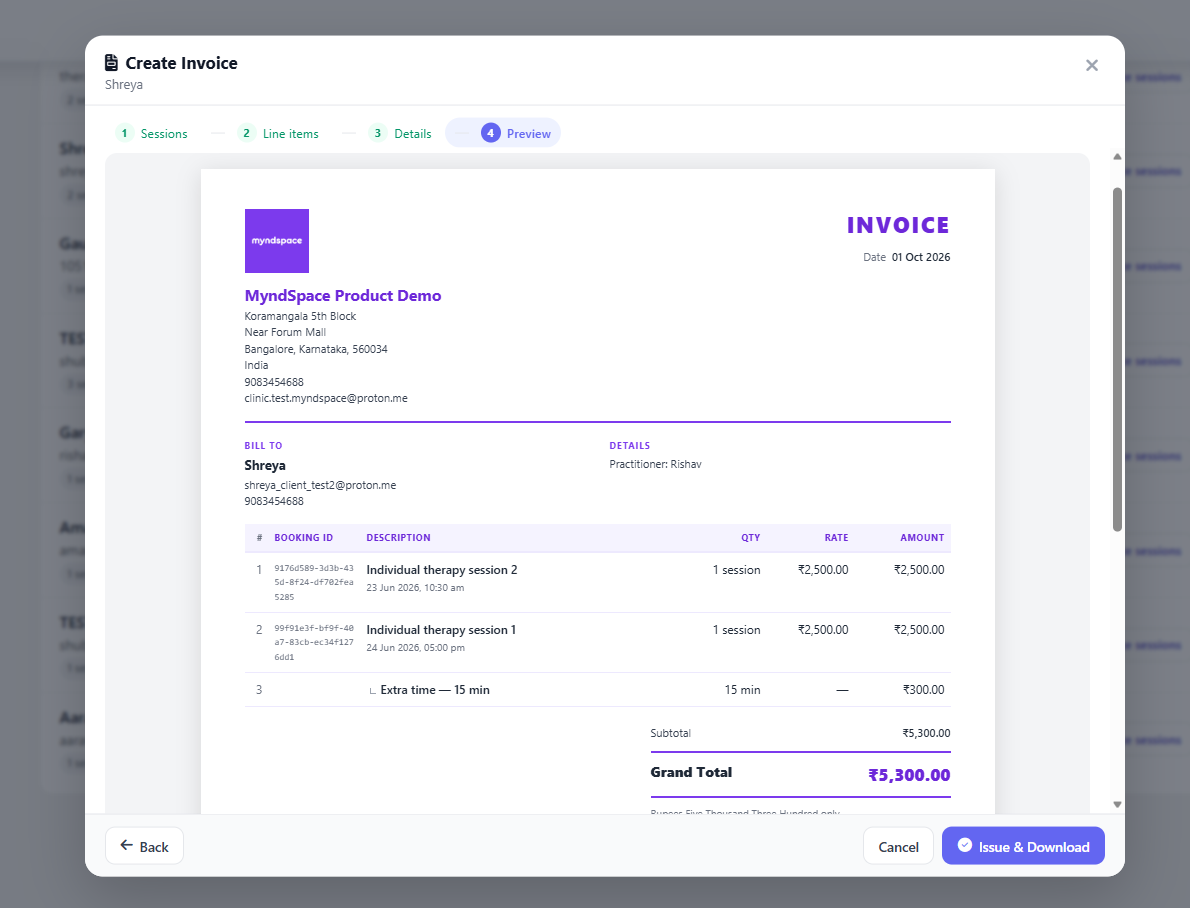Click the myndspace logo on the invoice

276,241
